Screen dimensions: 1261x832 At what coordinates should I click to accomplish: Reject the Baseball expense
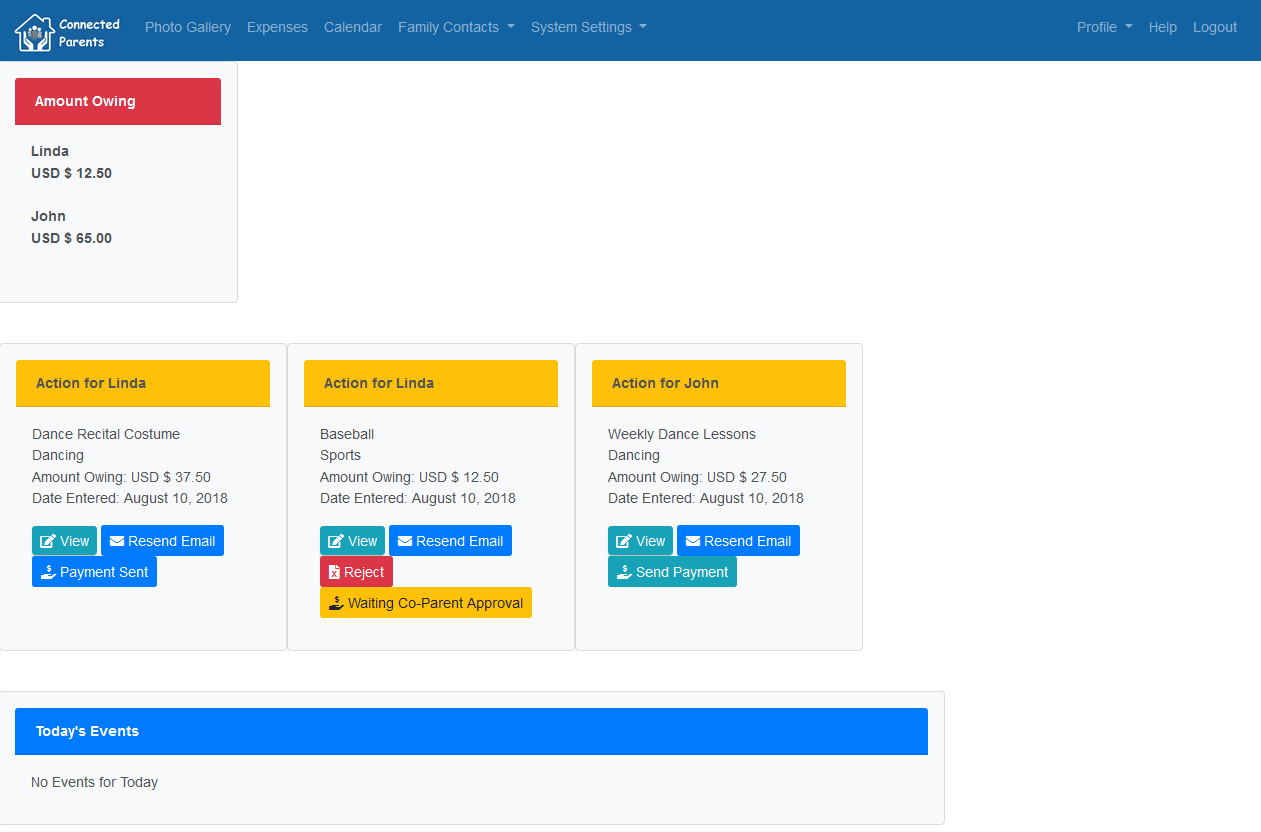pos(356,572)
